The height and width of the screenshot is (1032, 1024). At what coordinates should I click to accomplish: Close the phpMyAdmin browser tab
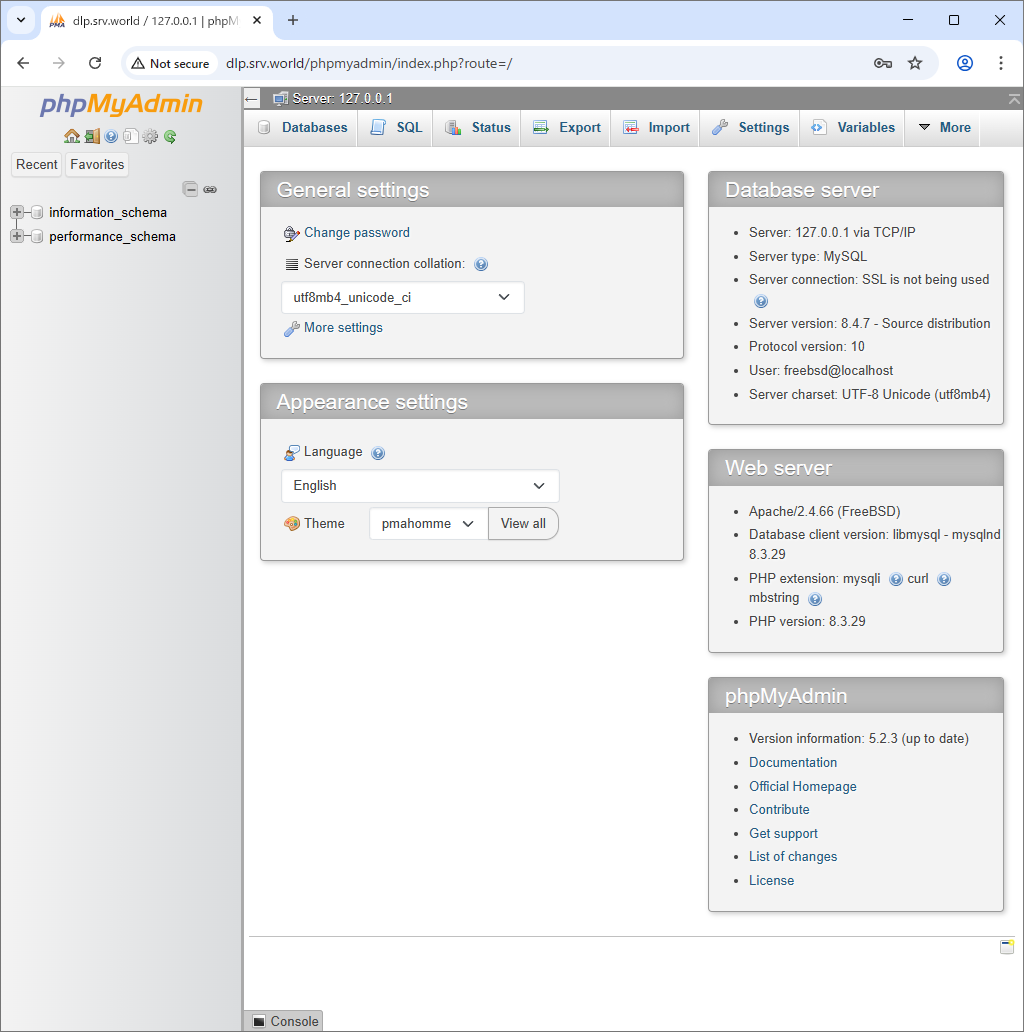tap(257, 20)
